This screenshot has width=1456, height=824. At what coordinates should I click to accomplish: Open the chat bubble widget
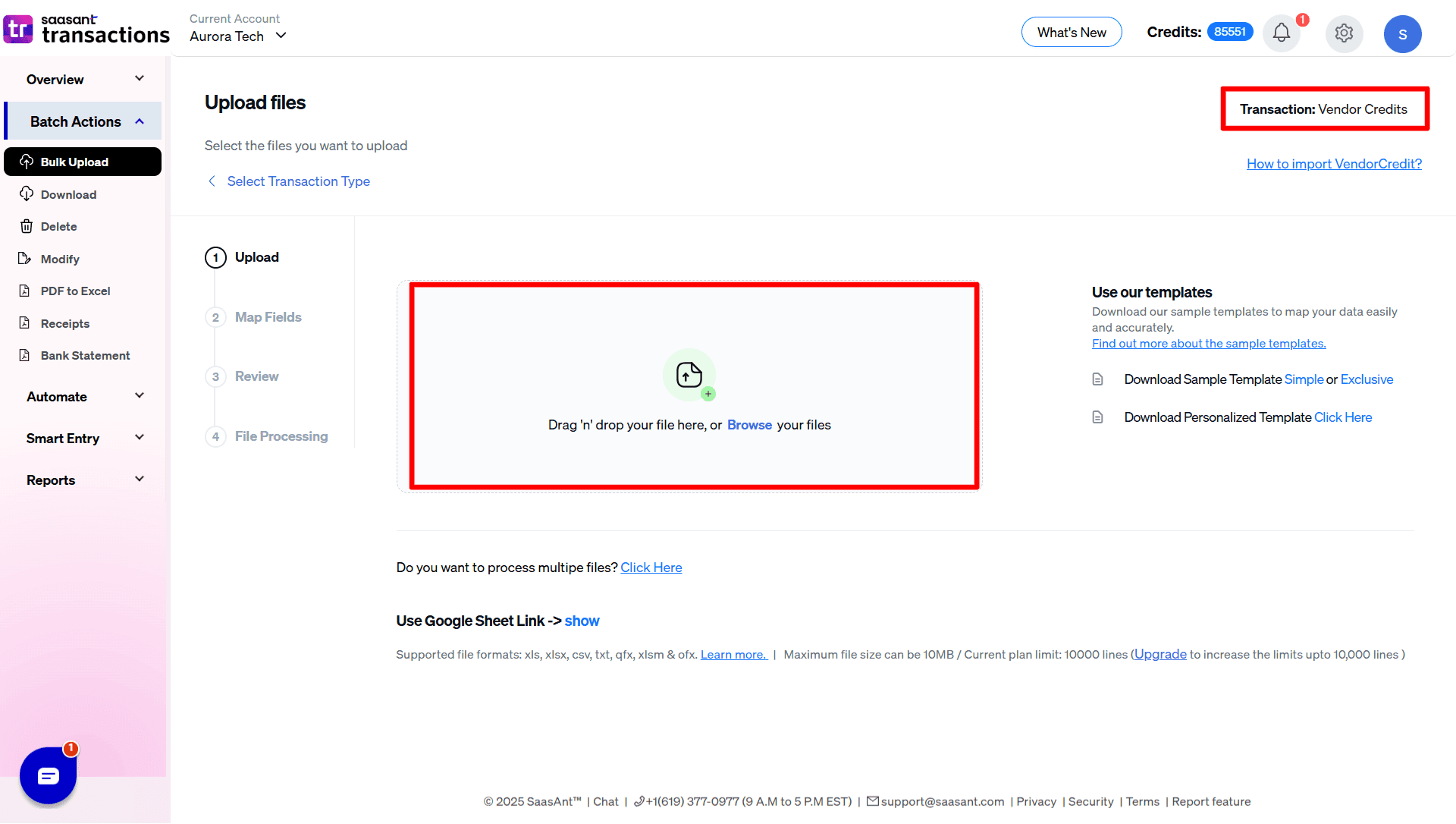pyautogui.click(x=48, y=775)
